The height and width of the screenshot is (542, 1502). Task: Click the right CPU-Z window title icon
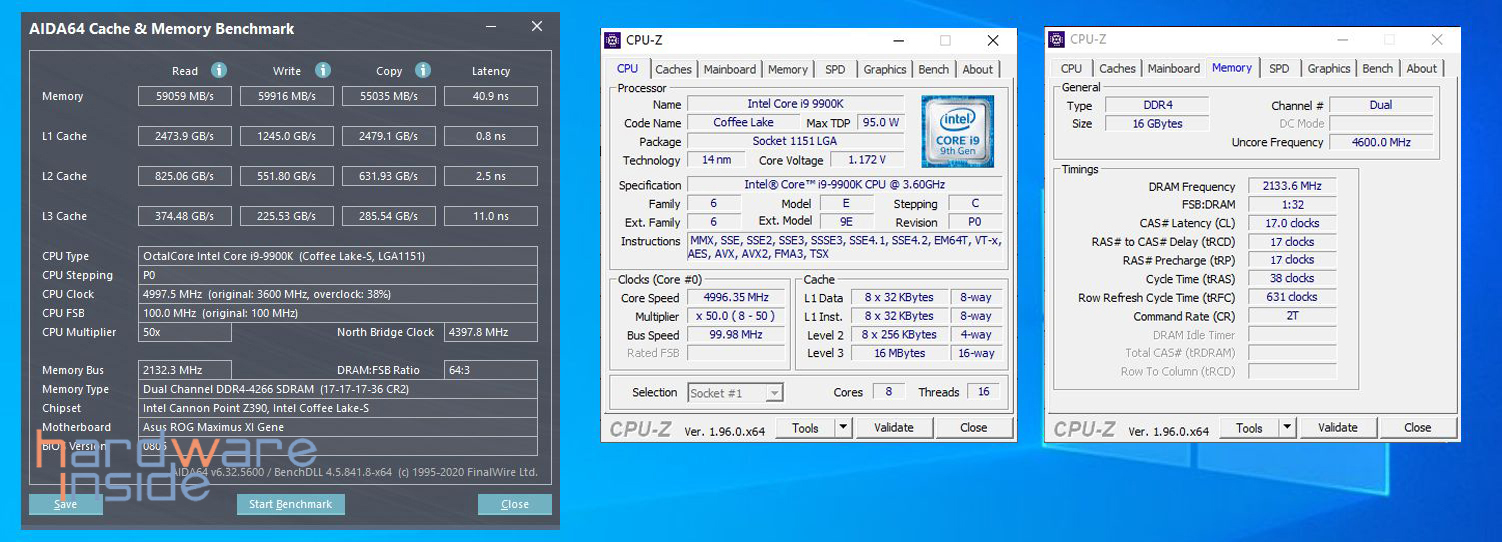[x=1057, y=39]
